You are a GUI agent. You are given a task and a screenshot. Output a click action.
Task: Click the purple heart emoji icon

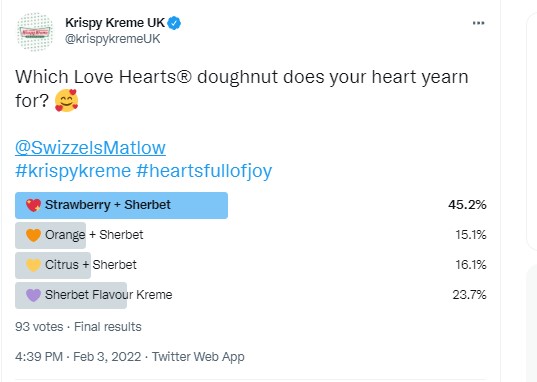point(33,295)
